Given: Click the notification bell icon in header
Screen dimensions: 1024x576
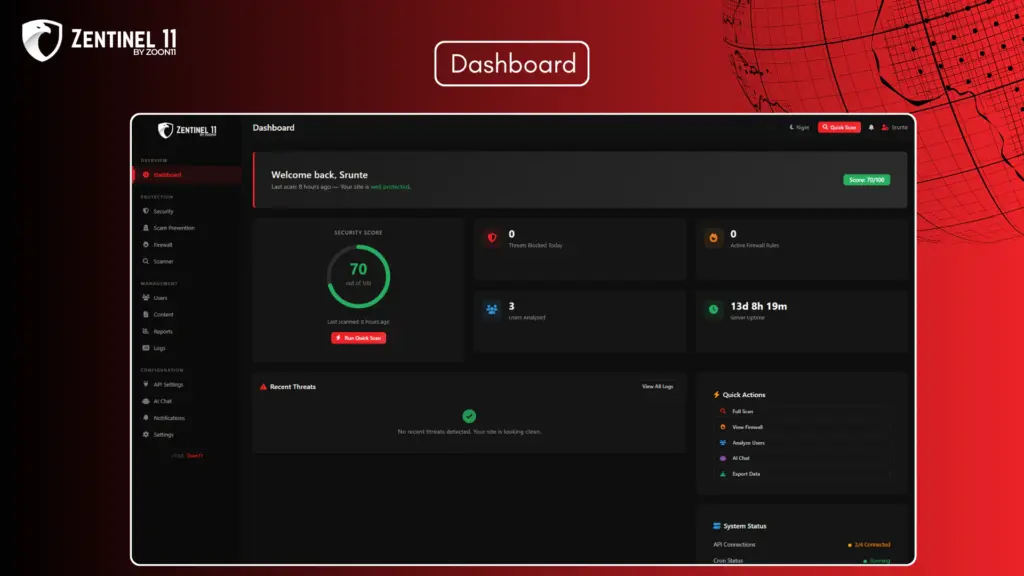Looking at the screenshot, I should [x=871, y=128].
